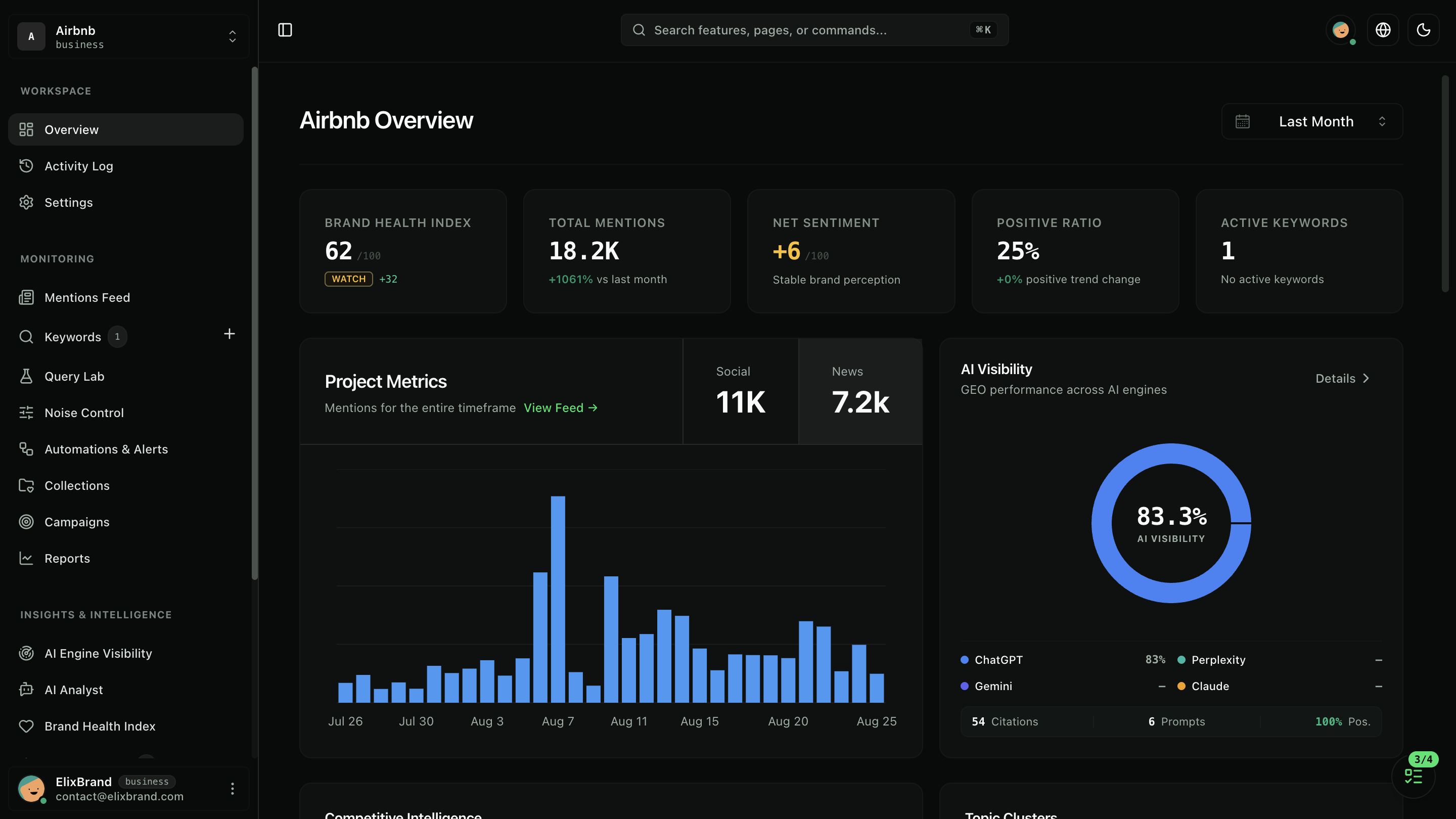This screenshot has width=1456, height=819.
Task: Click the ⌘K shortcut hint
Action: [x=983, y=30]
